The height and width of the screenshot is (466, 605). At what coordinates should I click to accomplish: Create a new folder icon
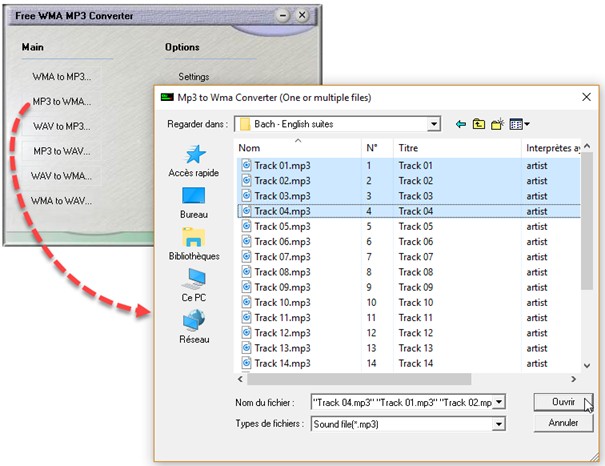497,124
